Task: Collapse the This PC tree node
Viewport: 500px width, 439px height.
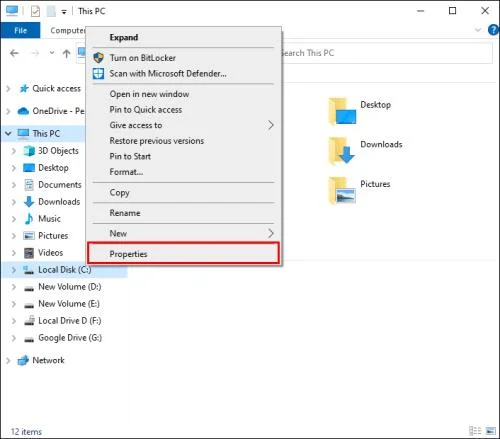Action: pos(8,134)
